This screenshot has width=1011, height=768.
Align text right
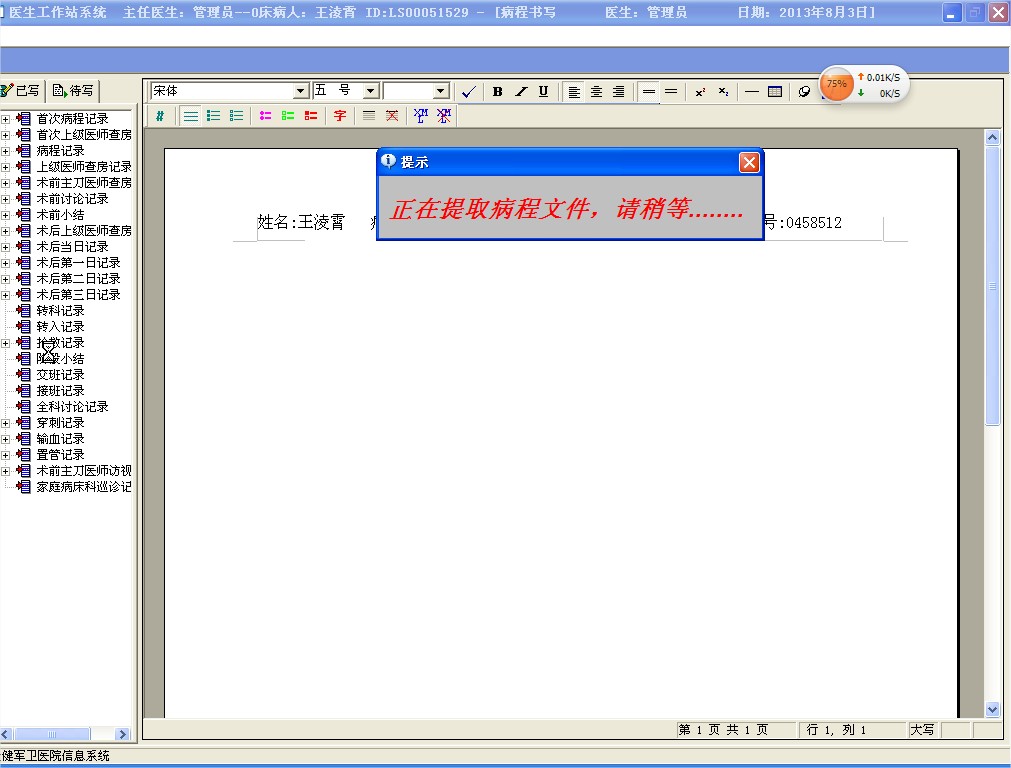(618, 92)
